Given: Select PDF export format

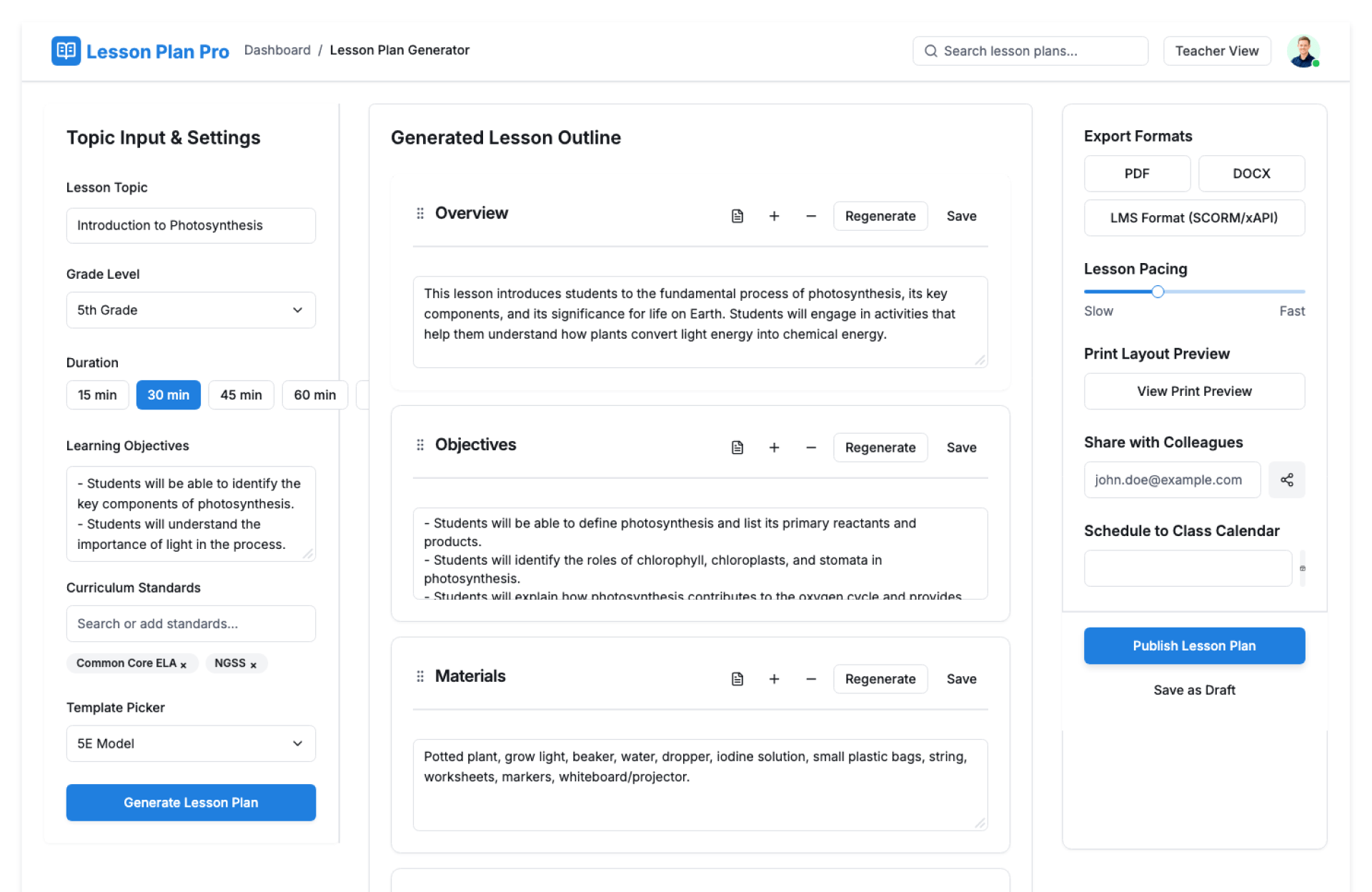Looking at the screenshot, I should pyautogui.click(x=1136, y=174).
